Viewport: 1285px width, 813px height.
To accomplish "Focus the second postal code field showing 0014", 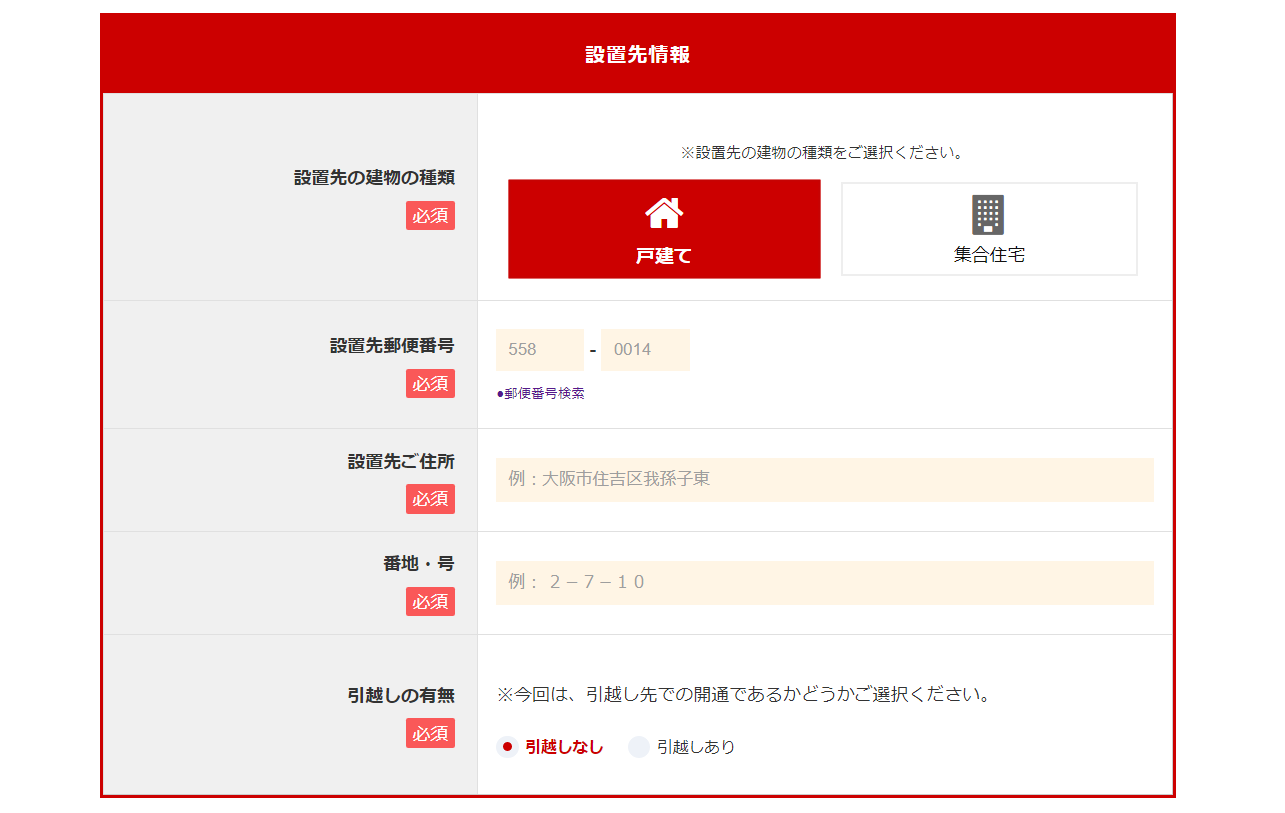I will click(645, 350).
